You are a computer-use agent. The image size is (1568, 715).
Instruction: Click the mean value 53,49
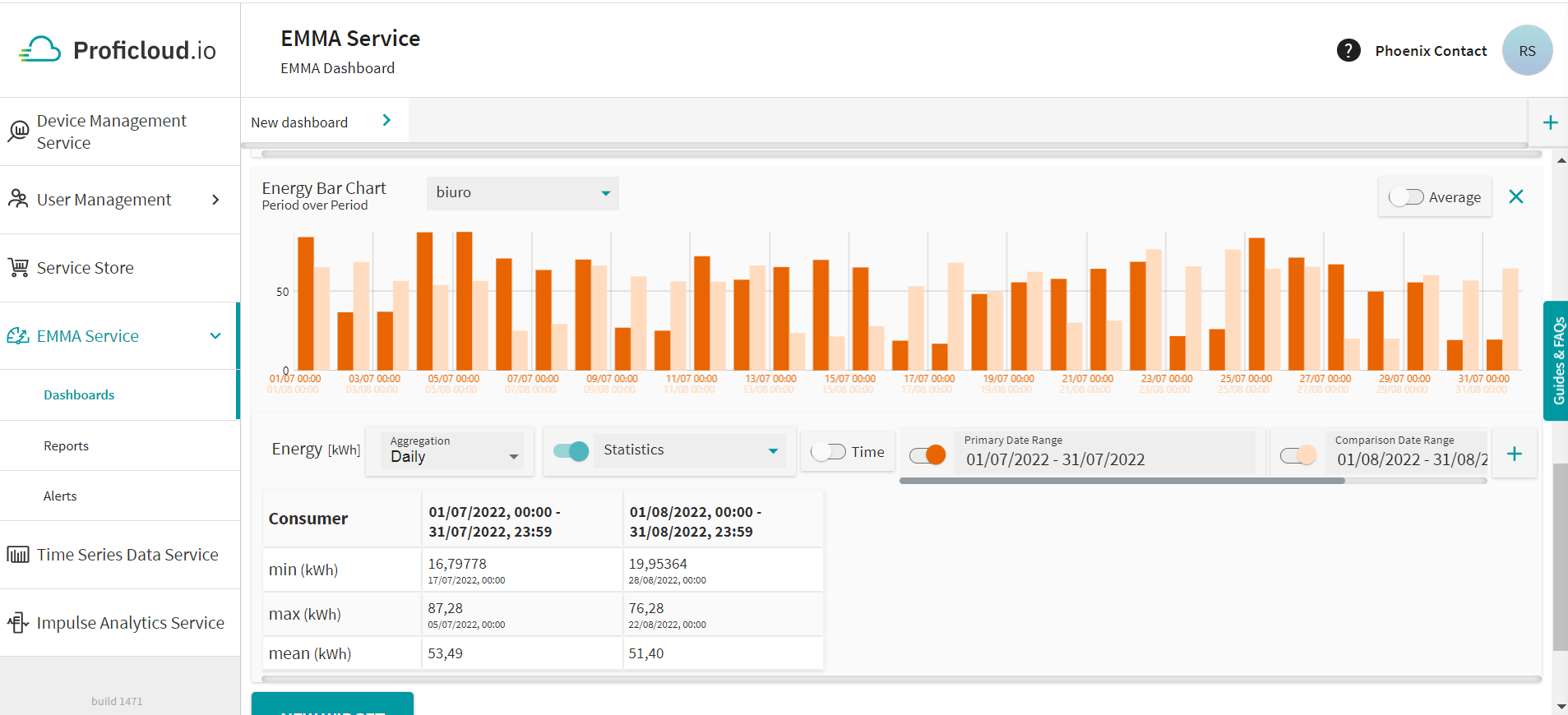[445, 653]
